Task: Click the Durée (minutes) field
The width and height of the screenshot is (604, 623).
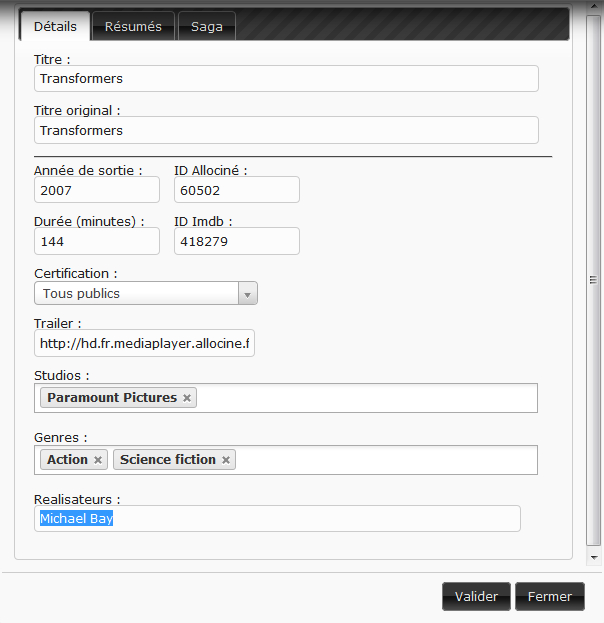Action: (96, 241)
